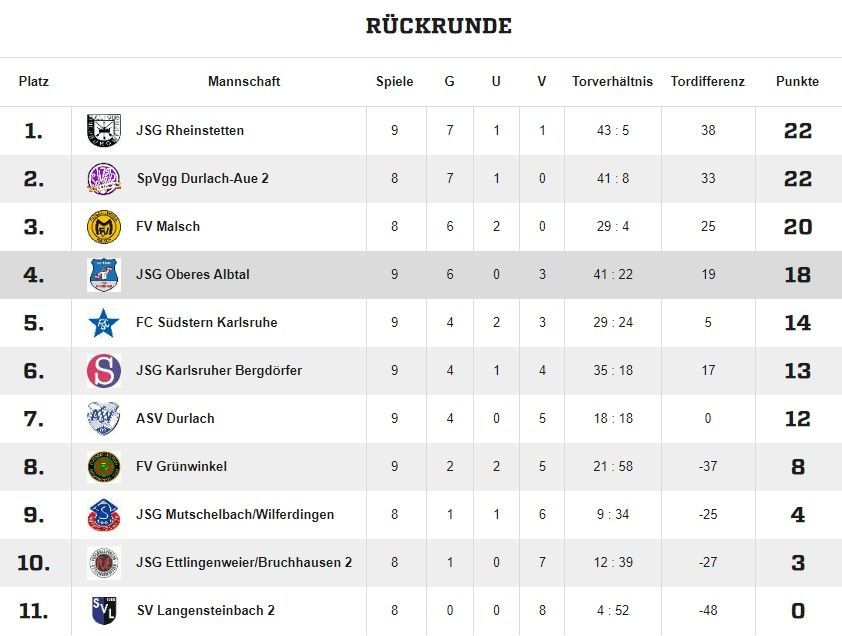This screenshot has height=636, width=842.
Task: Click the FV Malsch club emblem
Action: pyautogui.click(x=104, y=226)
